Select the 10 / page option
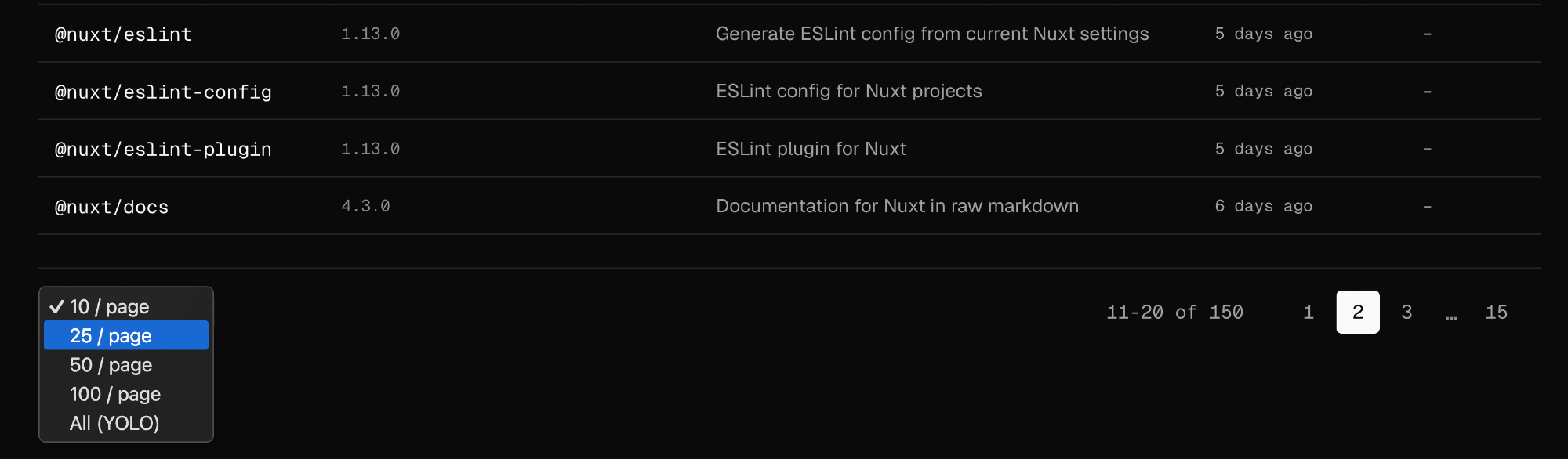The height and width of the screenshot is (459, 1568). pos(110,307)
